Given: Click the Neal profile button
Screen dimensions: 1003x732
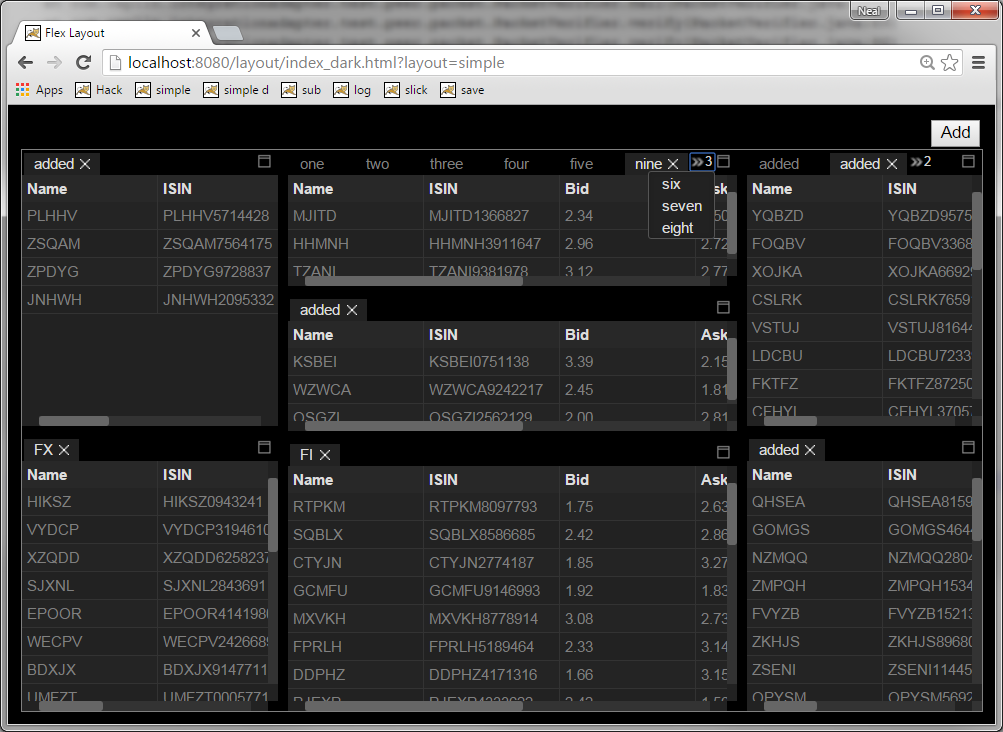Looking at the screenshot, I should [869, 11].
